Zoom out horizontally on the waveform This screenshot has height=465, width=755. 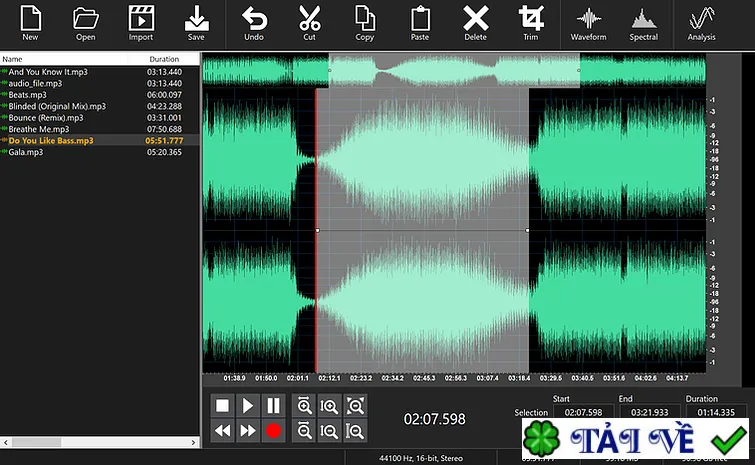pyautogui.click(x=304, y=430)
